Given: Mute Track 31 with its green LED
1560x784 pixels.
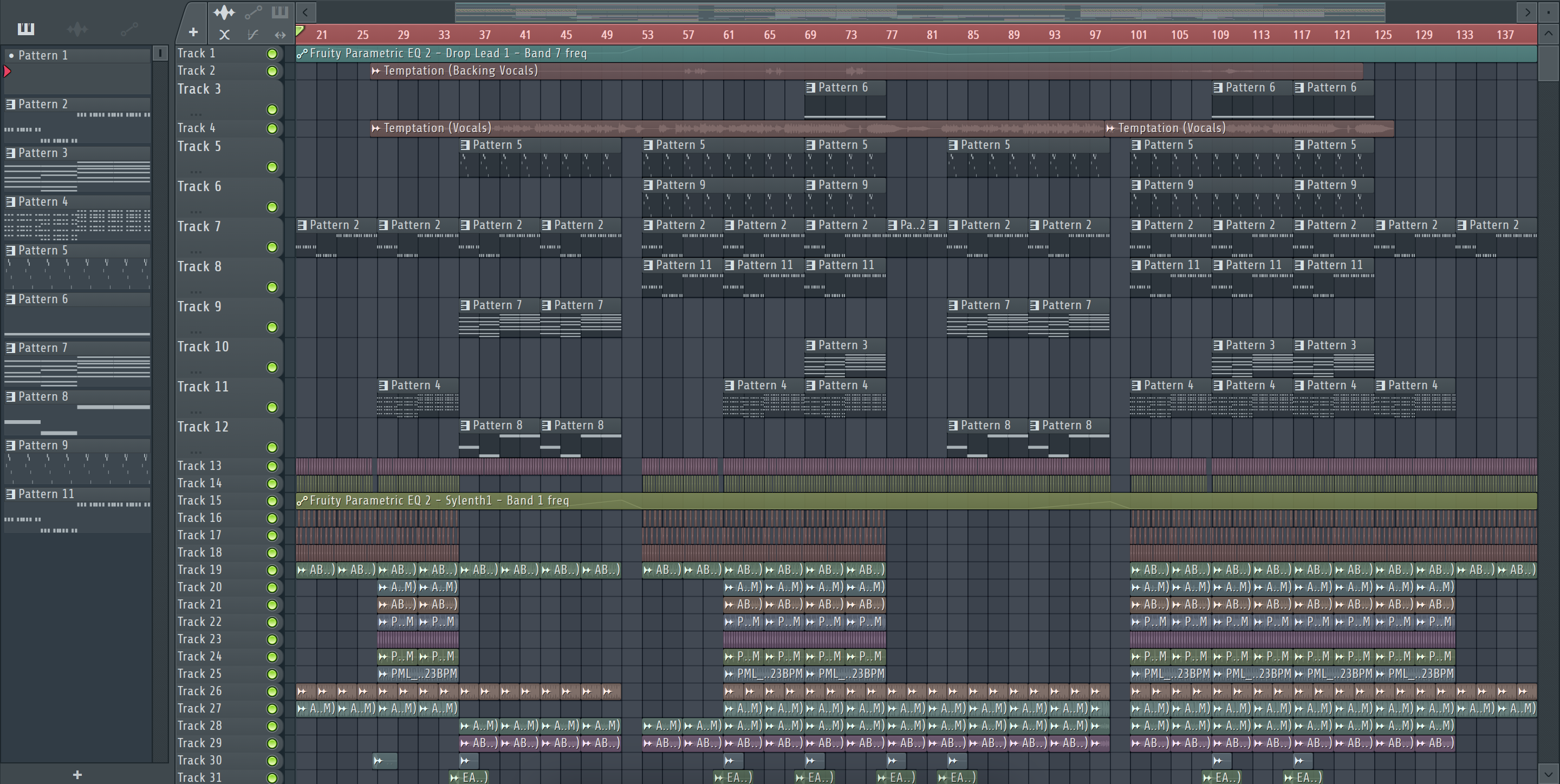Looking at the screenshot, I should [272, 778].
